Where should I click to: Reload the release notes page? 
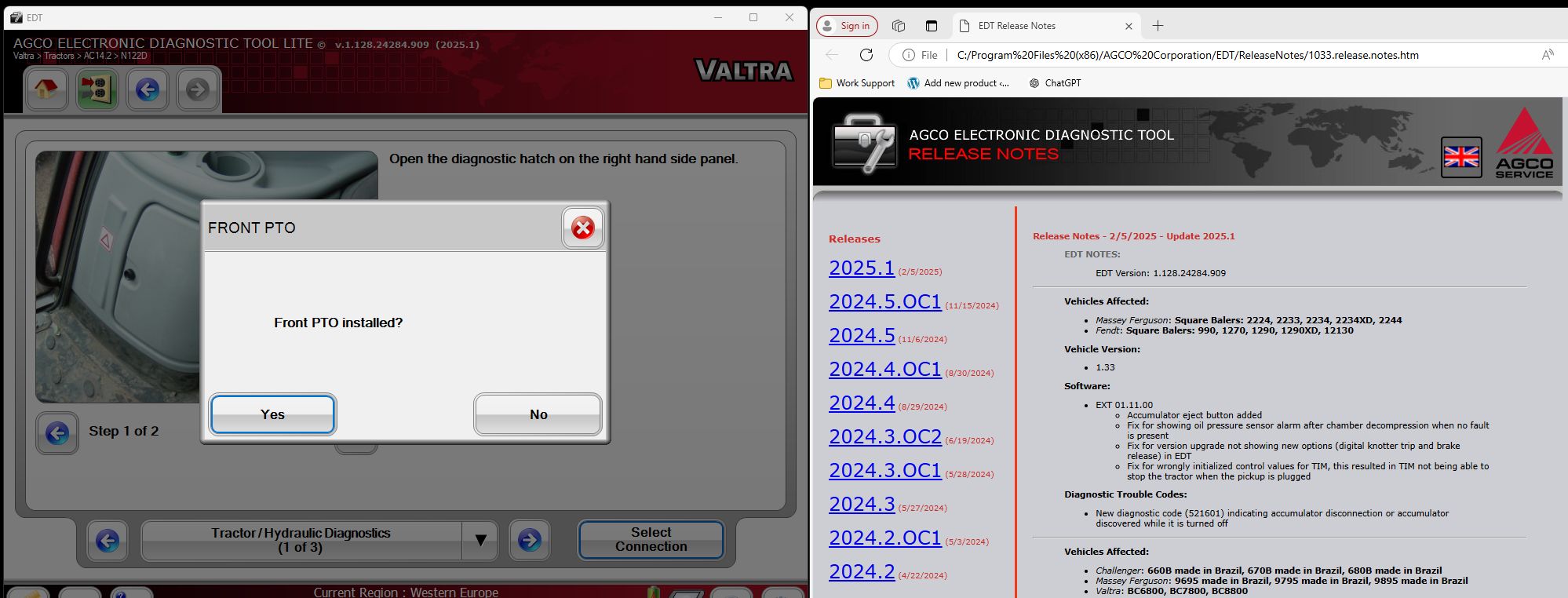coord(866,55)
